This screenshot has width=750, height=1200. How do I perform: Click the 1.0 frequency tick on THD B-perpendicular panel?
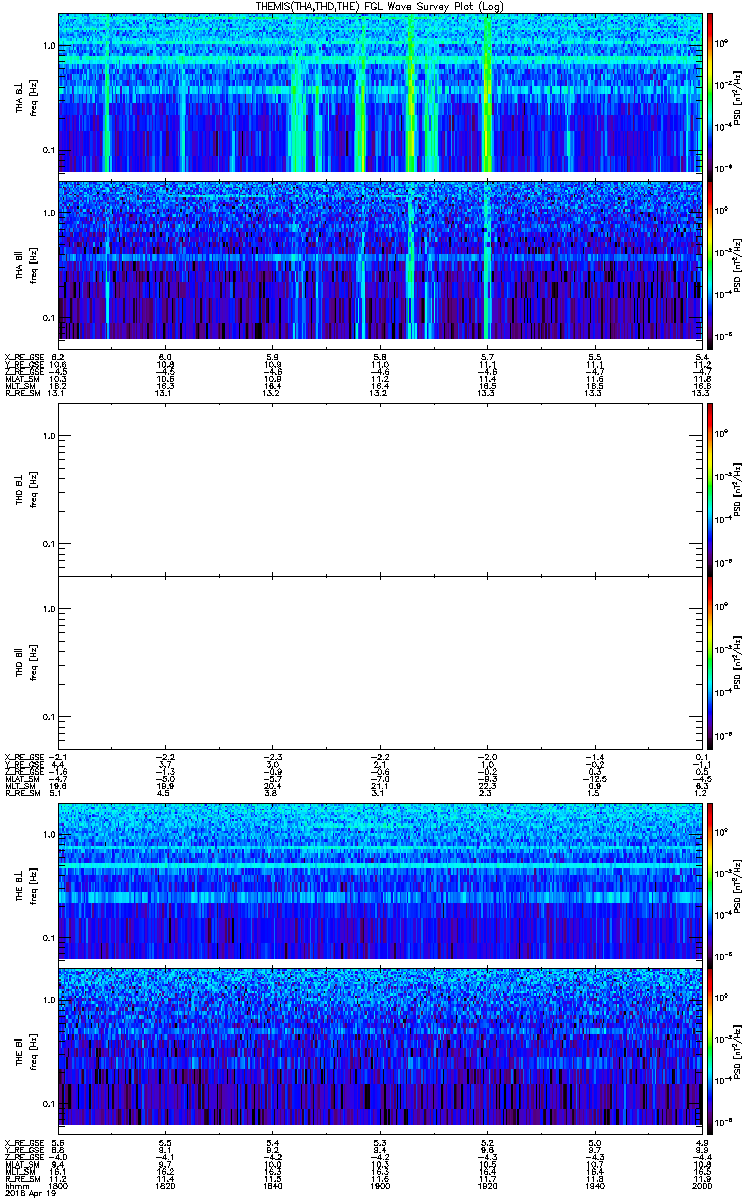(x=48, y=435)
